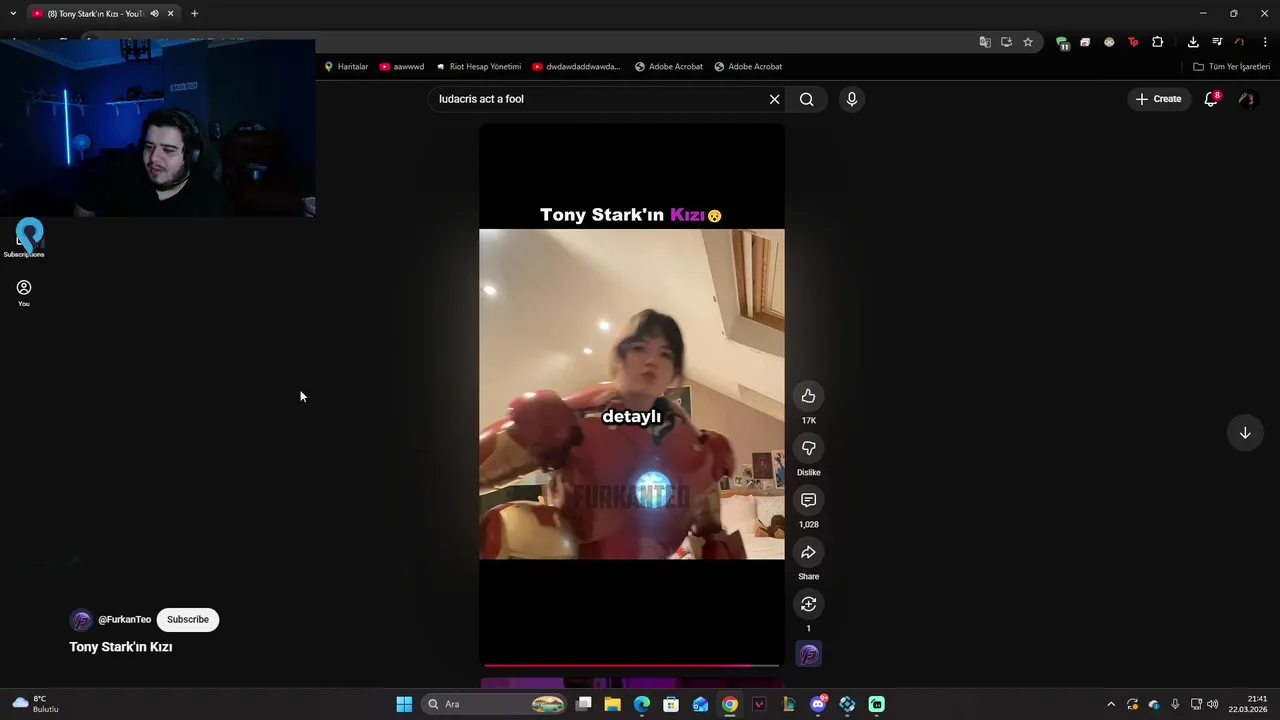Viewport: 1280px width, 720px height.
Task: Open File Explorer from taskbar
Action: (x=613, y=704)
